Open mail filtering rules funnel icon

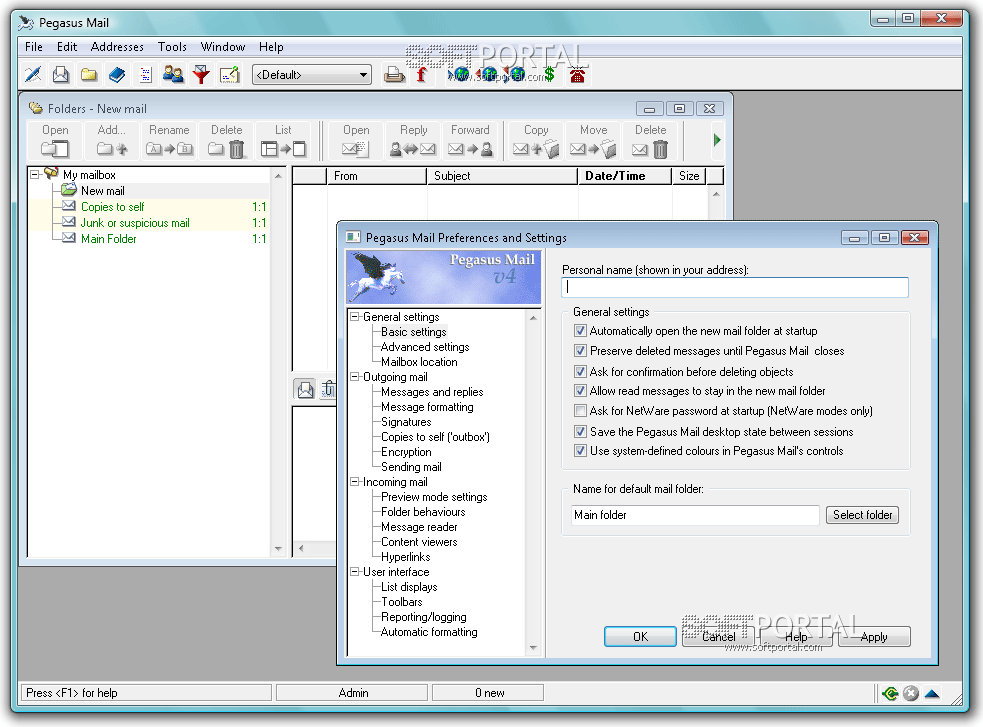click(201, 75)
